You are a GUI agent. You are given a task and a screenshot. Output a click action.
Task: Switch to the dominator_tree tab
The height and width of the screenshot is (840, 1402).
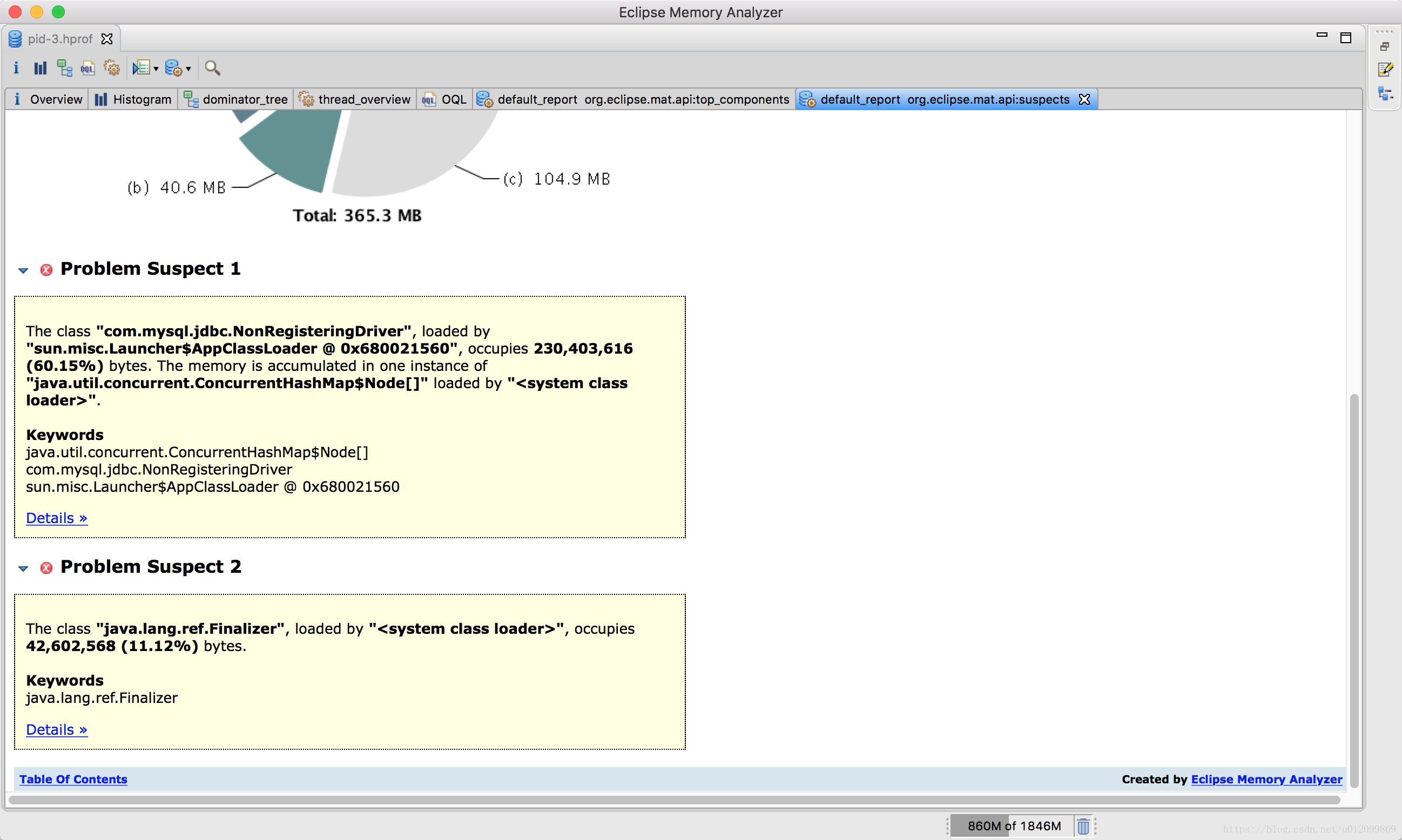236,100
